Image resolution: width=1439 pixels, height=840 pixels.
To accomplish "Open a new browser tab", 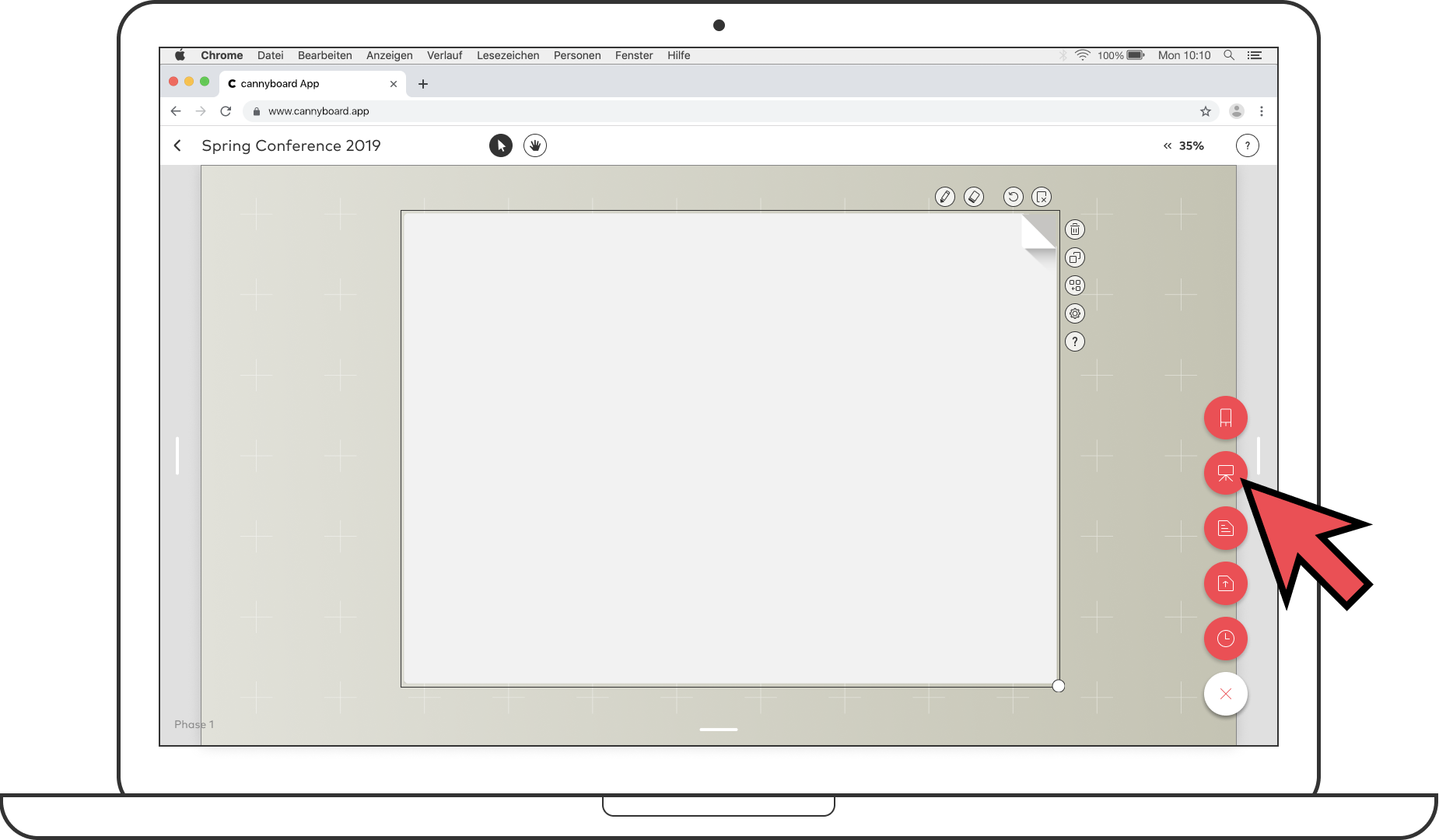I will tap(423, 84).
